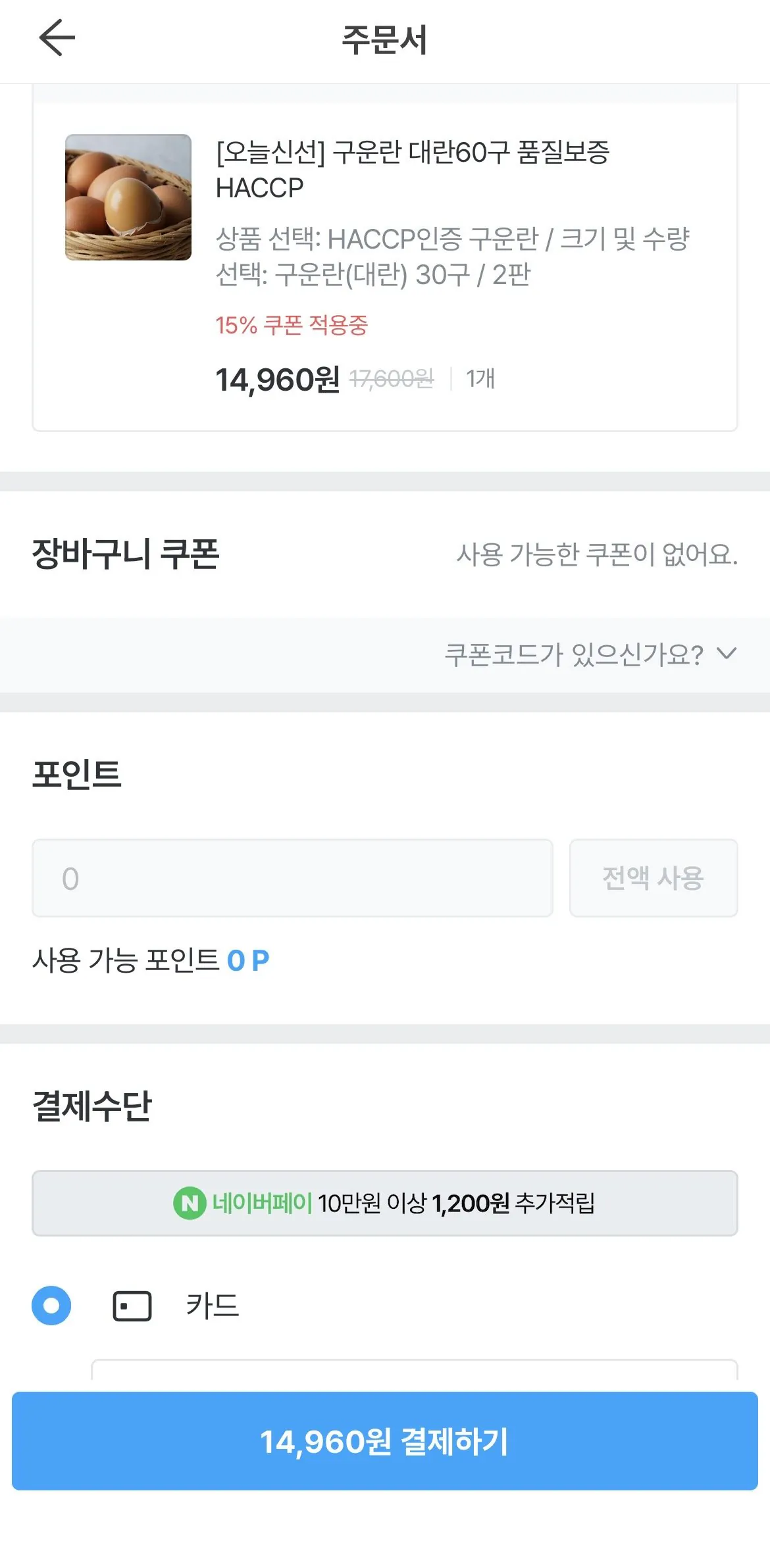
Task: Tap the discounted price 14,960원
Action: [x=277, y=379]
